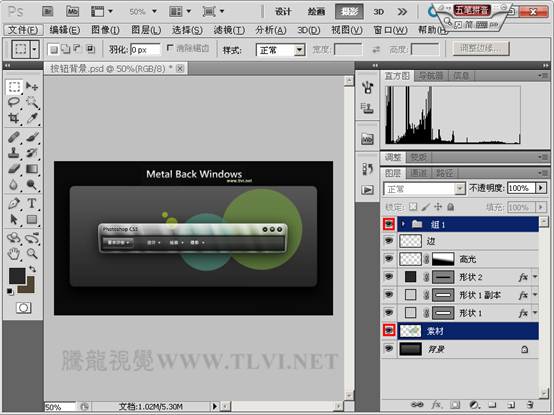Click the 调整边缘 button
554x415 pixels.
tap(481, 49)
